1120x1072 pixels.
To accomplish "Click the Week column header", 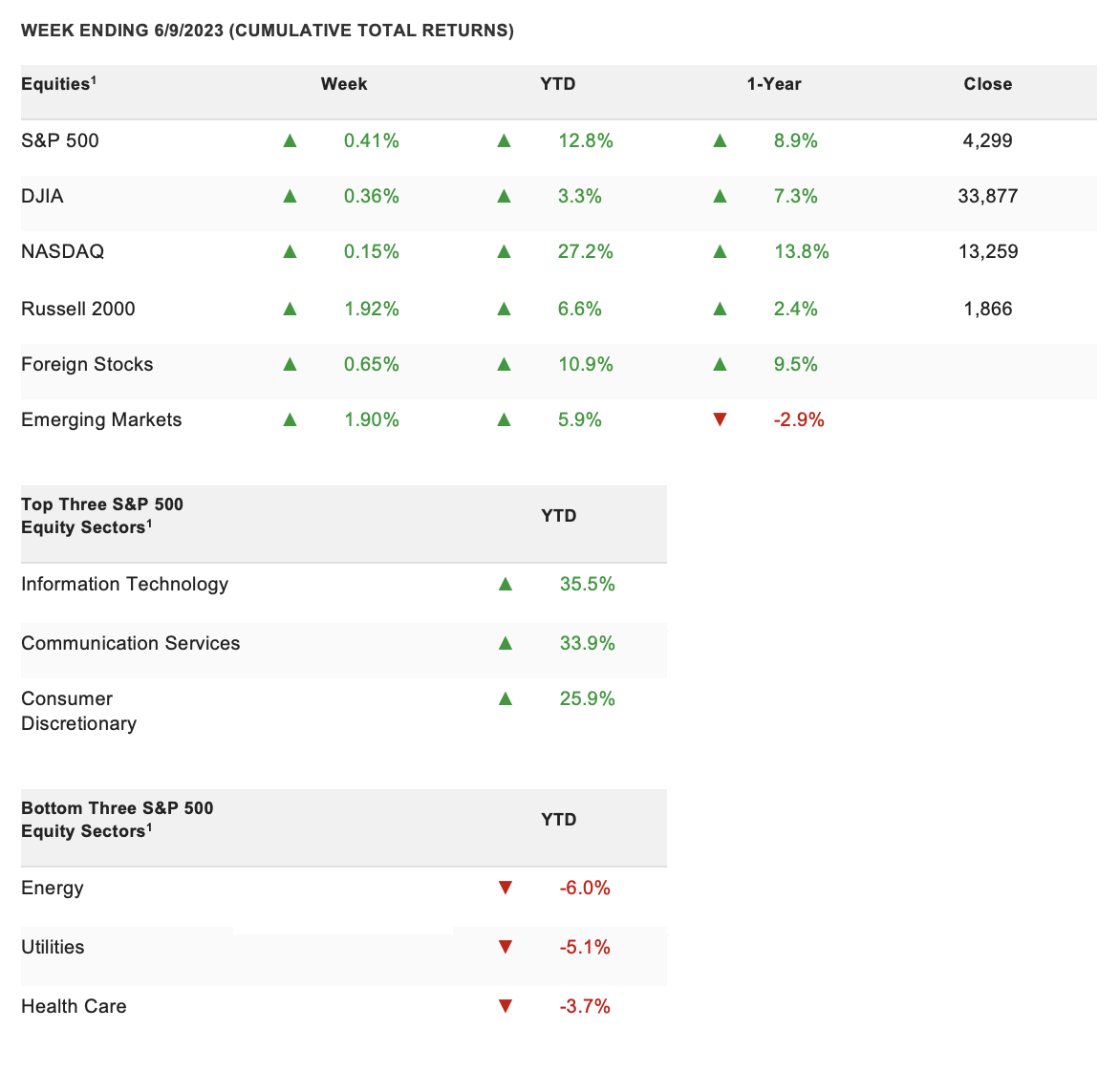I will (344, 83).
